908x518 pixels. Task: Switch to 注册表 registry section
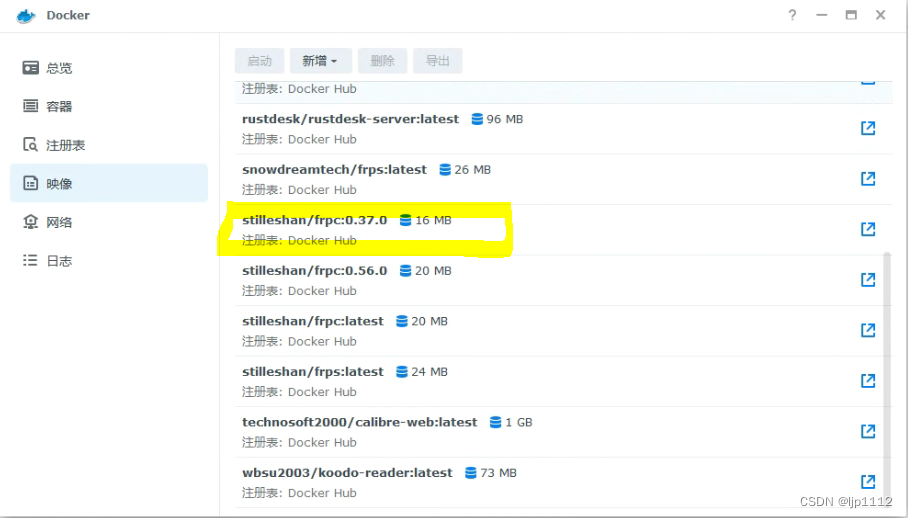pos(109,145)
